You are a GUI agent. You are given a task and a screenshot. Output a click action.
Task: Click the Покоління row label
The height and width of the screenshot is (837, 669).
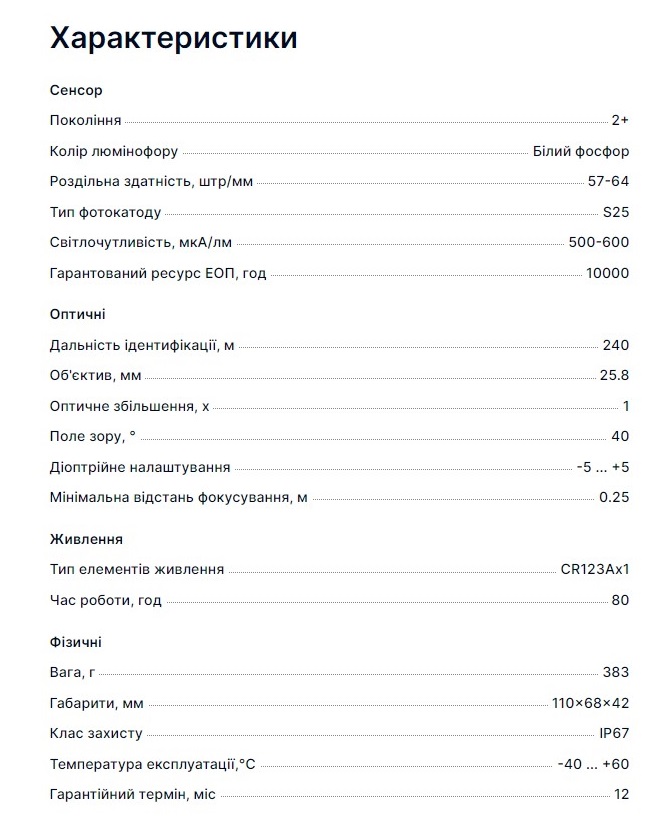pos(85,121)
